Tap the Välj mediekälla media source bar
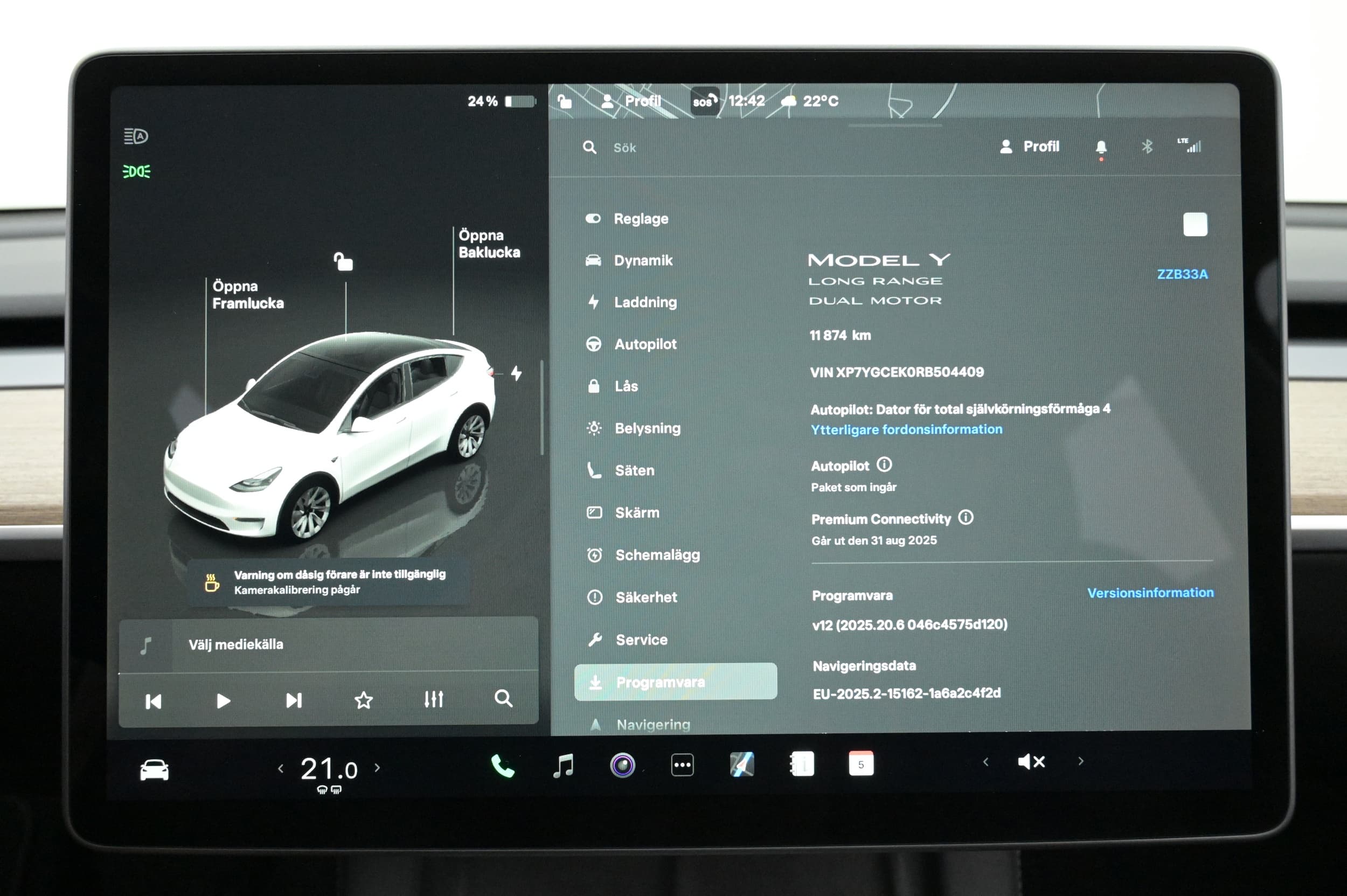The width and height of the screenshot is (1347, 896). click(x=329, y=644)
